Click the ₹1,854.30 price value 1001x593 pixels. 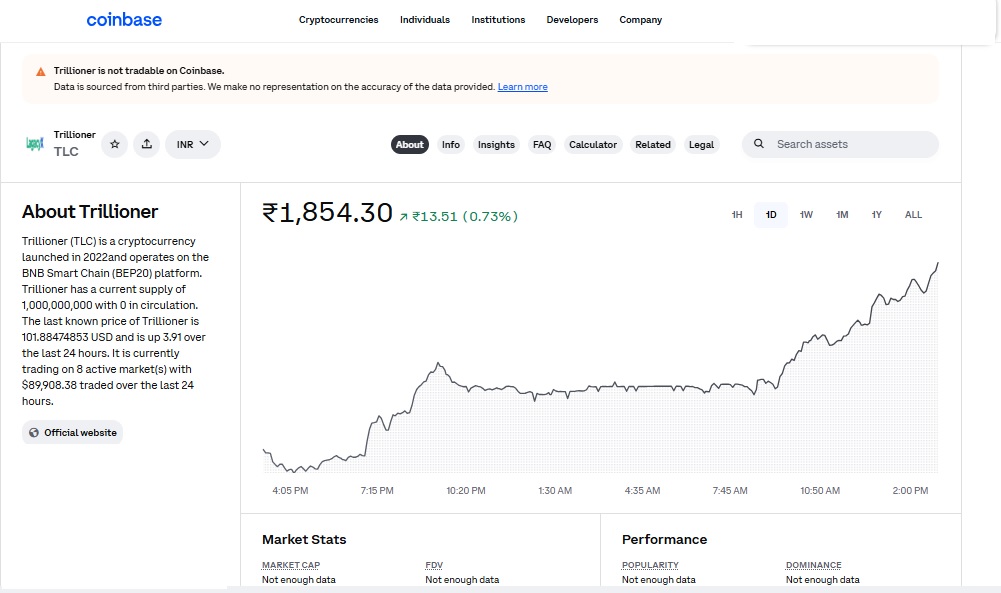[327, 213]
